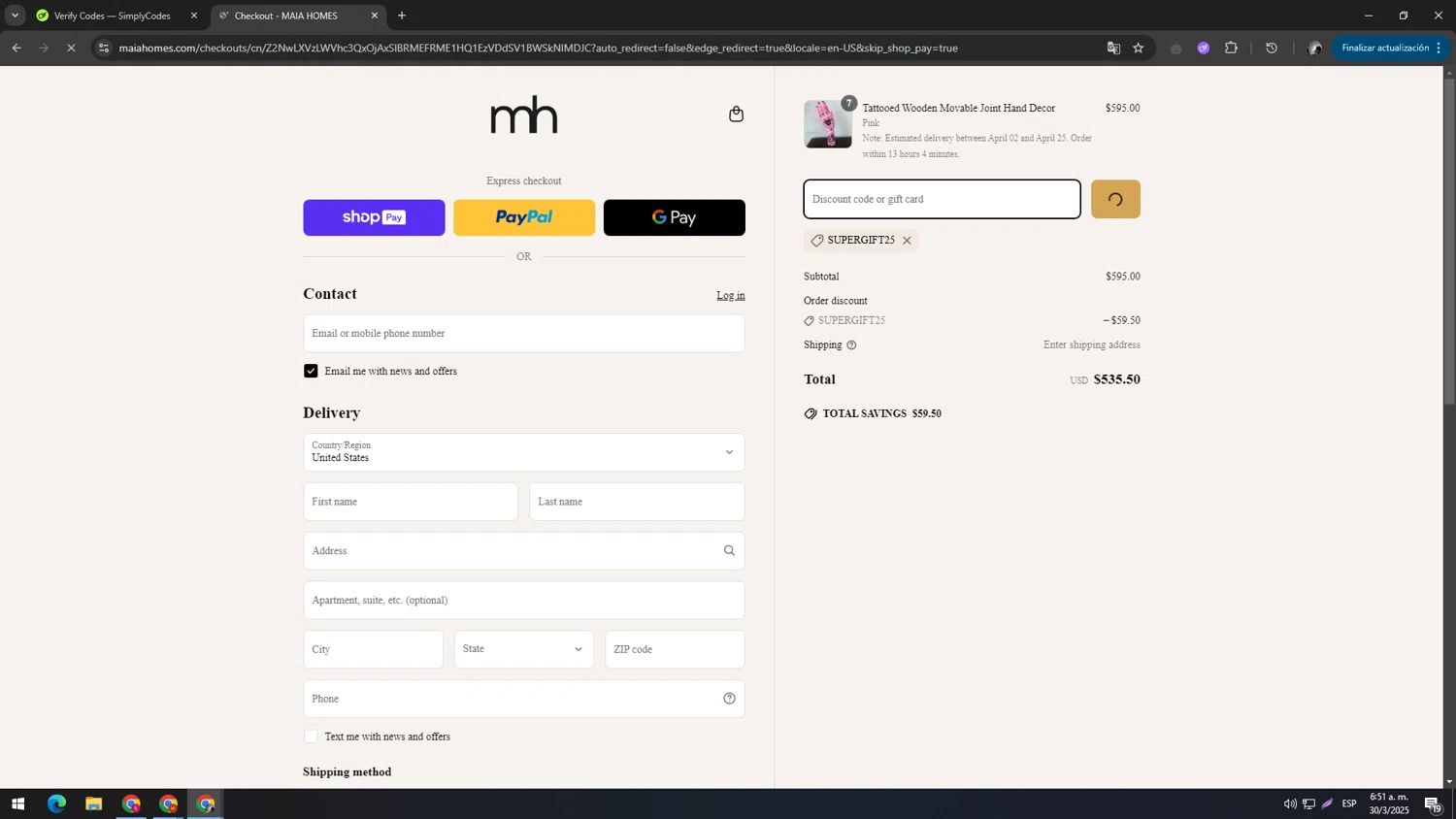Image resolution: width=1456 pixels, height=819 pixels.
Task: Click the Log in link
Action: coord(731,296)
